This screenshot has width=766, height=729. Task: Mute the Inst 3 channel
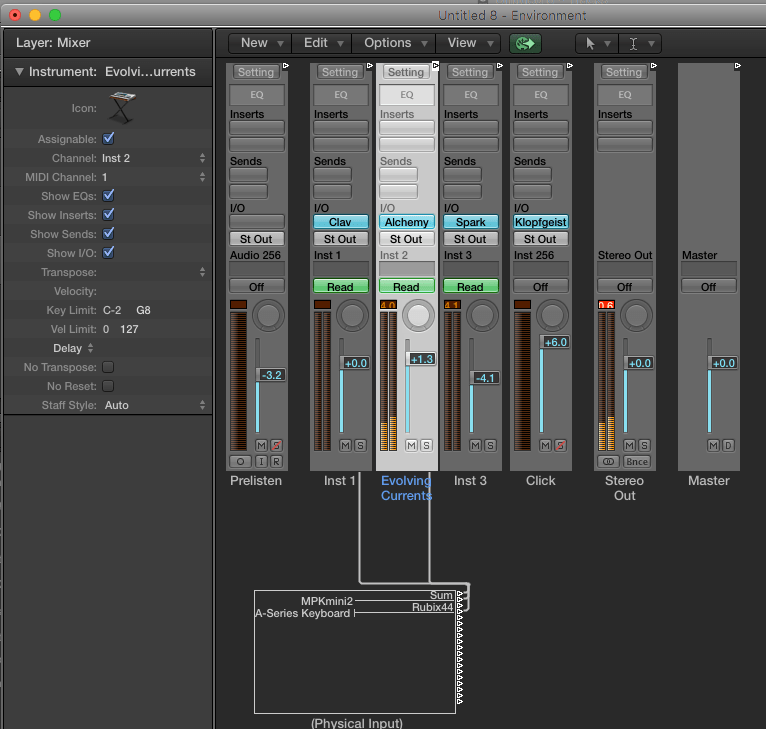click(475, 445)
